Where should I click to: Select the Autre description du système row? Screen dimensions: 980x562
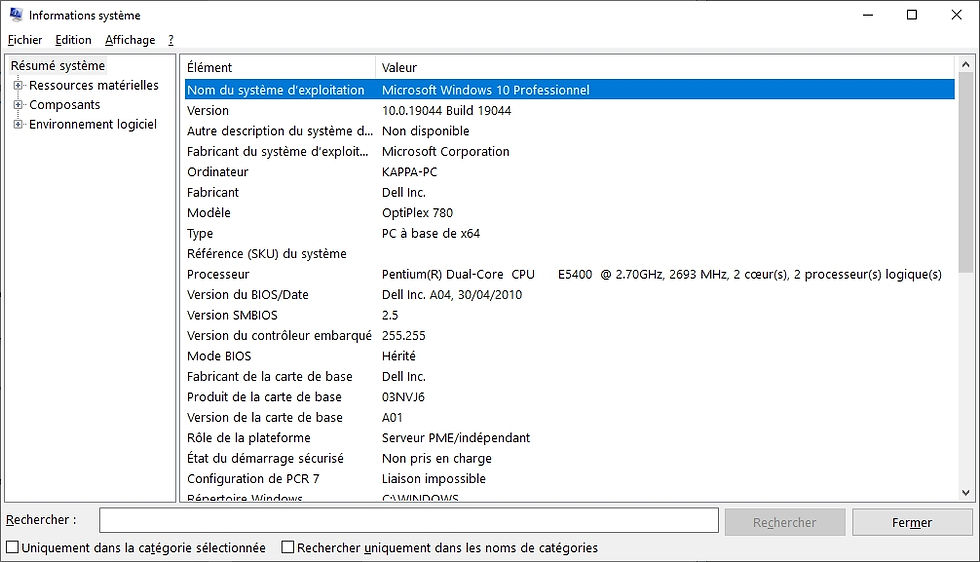tap(569, 131)
